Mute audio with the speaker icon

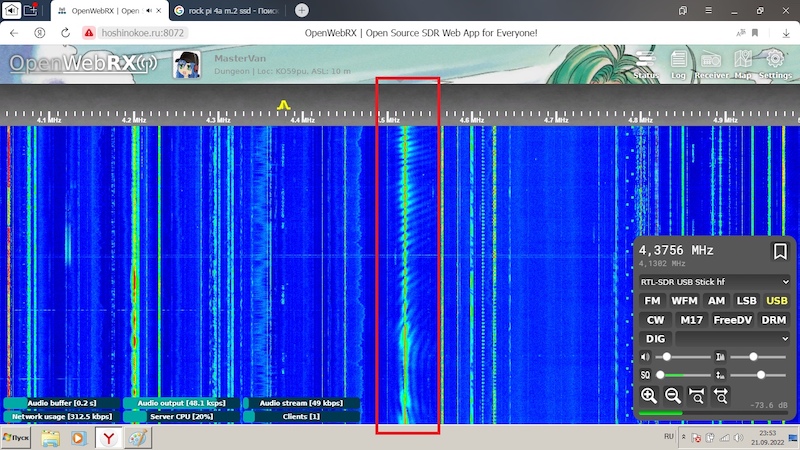click(x=645, y=357)
